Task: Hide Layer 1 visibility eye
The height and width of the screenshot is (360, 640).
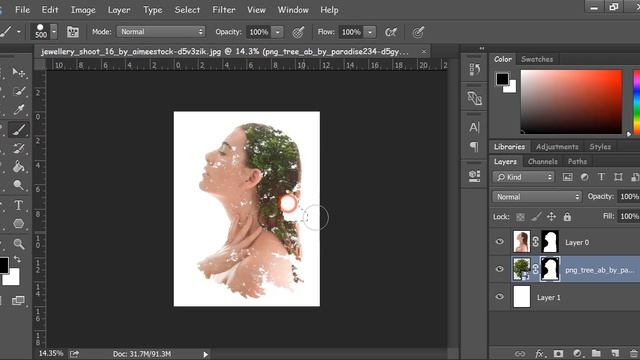Action: click(x=500, y=297)
